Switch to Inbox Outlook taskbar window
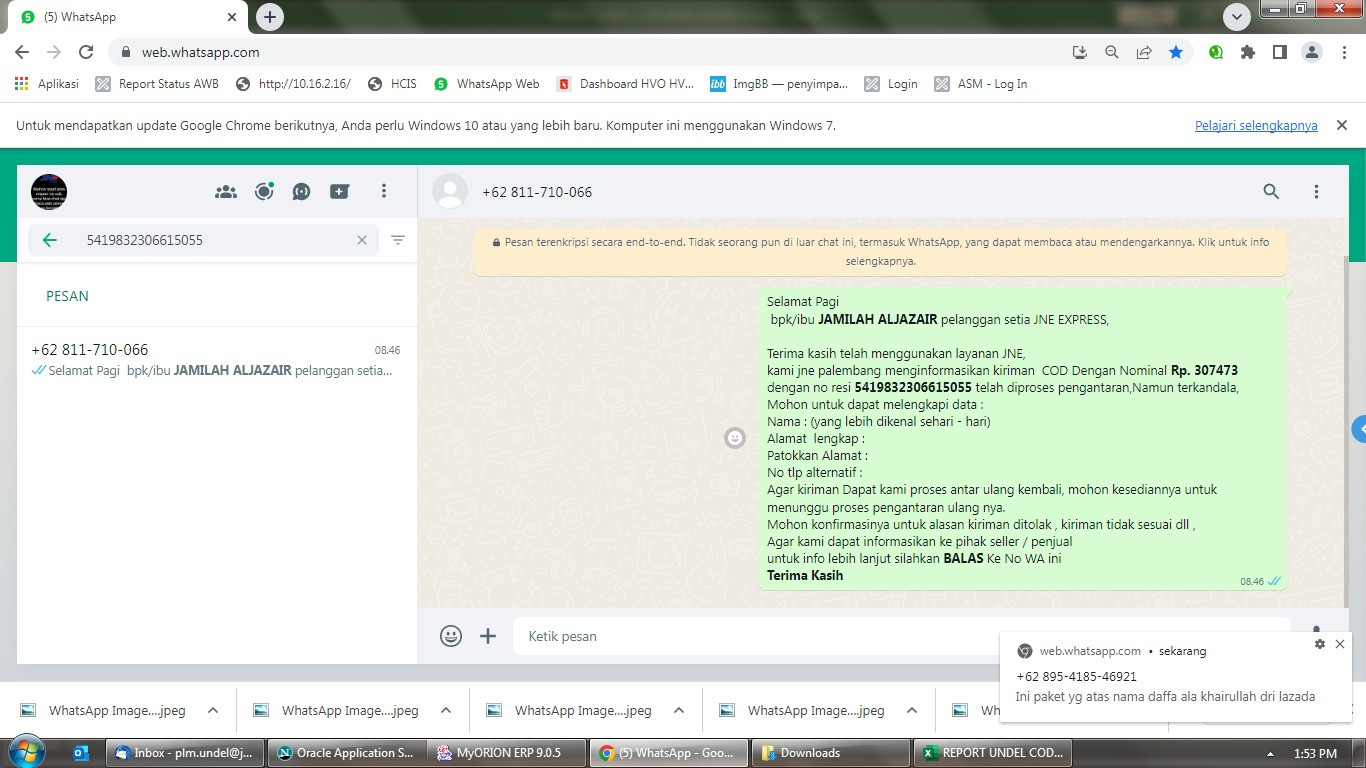This screenshot has height=768, width=1366. tap(185, 753)
